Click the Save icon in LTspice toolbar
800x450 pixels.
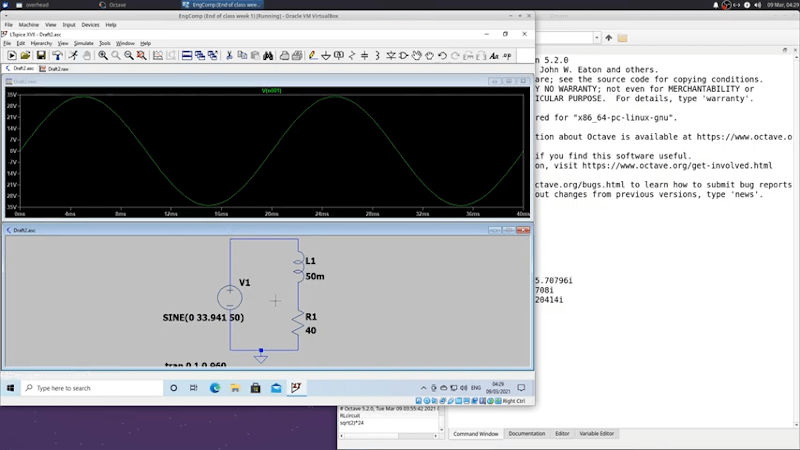(41, 55)
